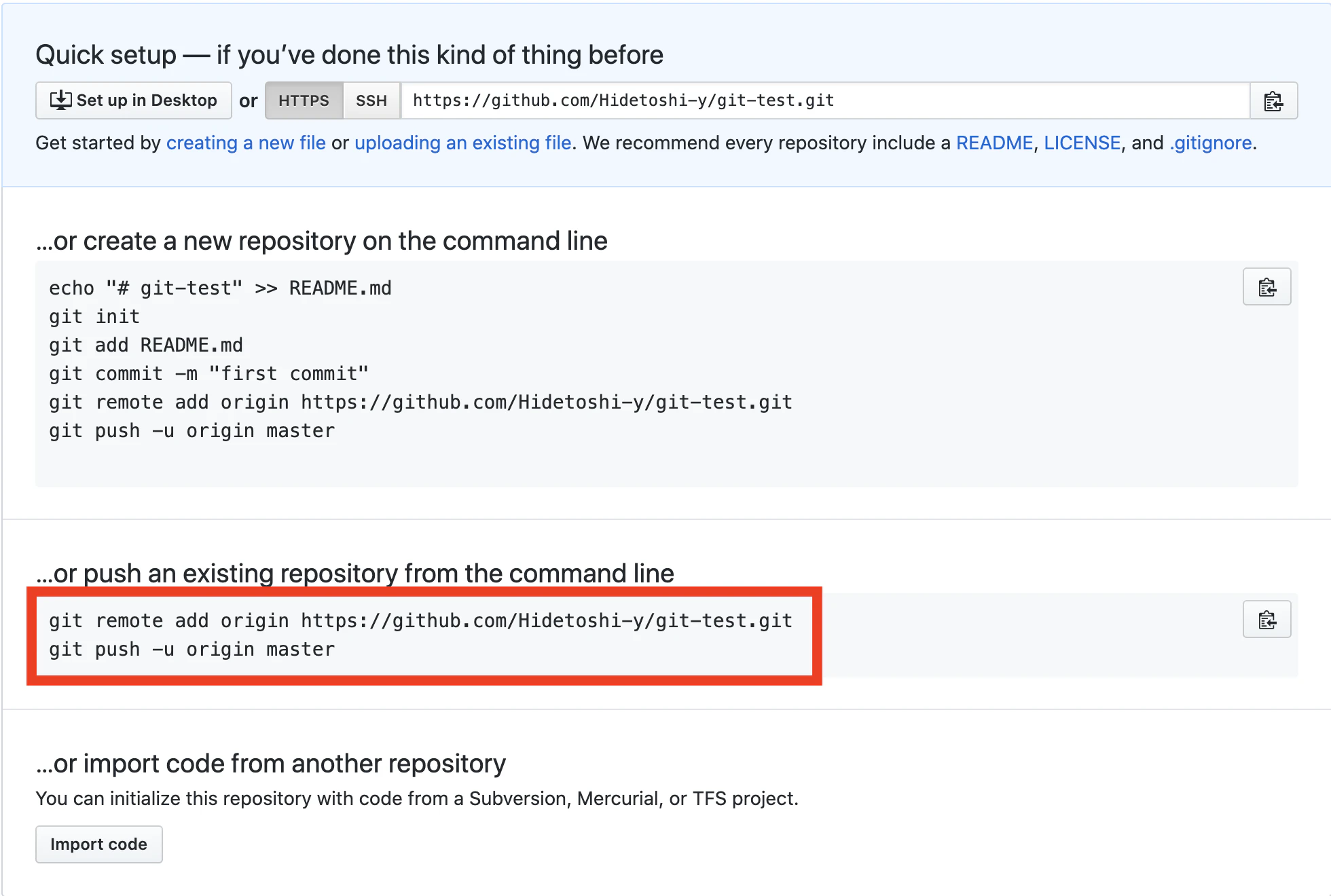Screen dimensions: 1331x896
Task: Switch the clone URL to SSH
Action: pos(371,100)
